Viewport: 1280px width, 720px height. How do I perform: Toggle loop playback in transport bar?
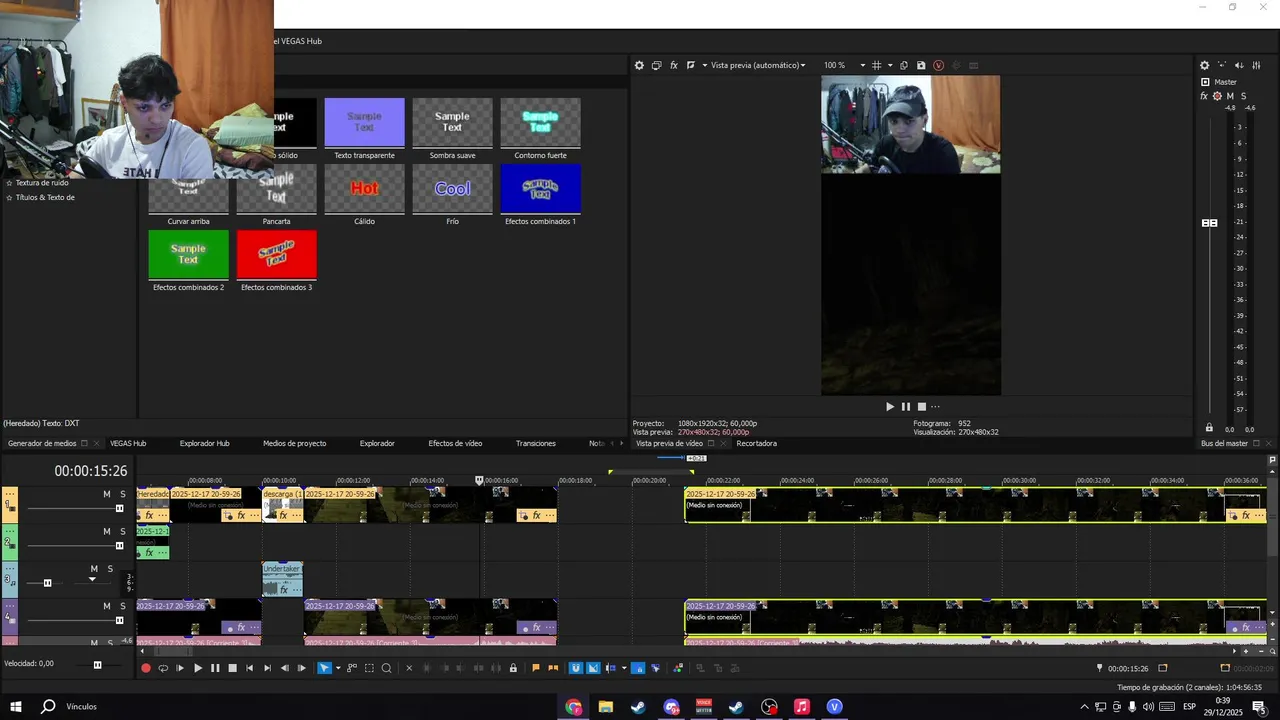(163, 668)
